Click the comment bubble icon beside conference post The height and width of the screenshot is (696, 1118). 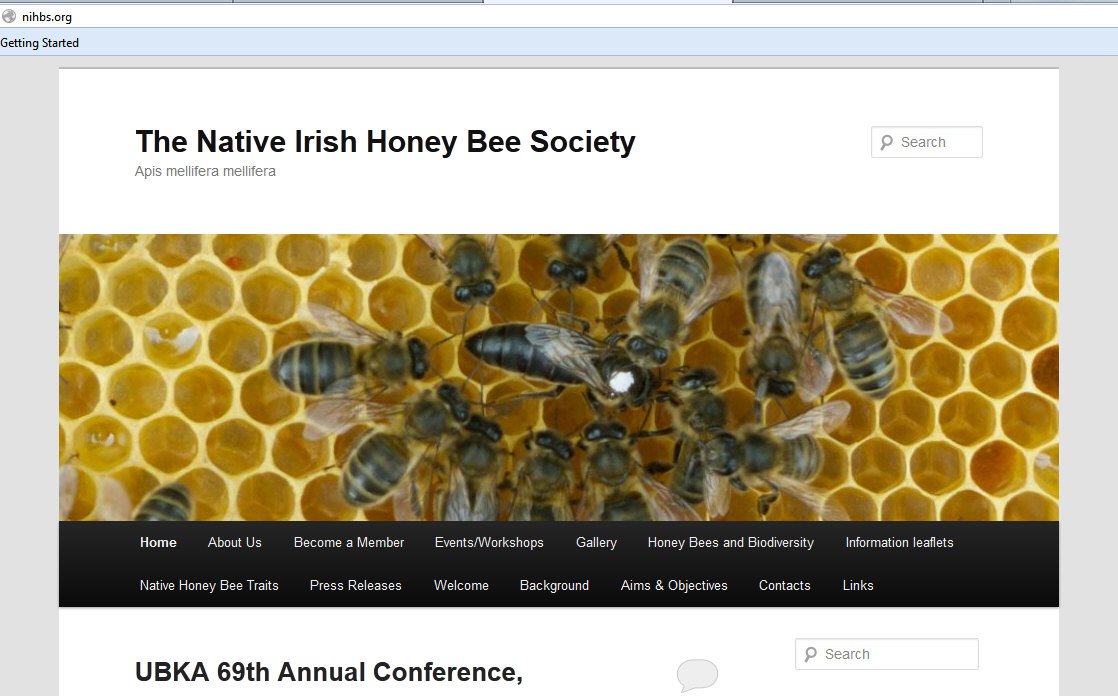(x=697, y=675)
